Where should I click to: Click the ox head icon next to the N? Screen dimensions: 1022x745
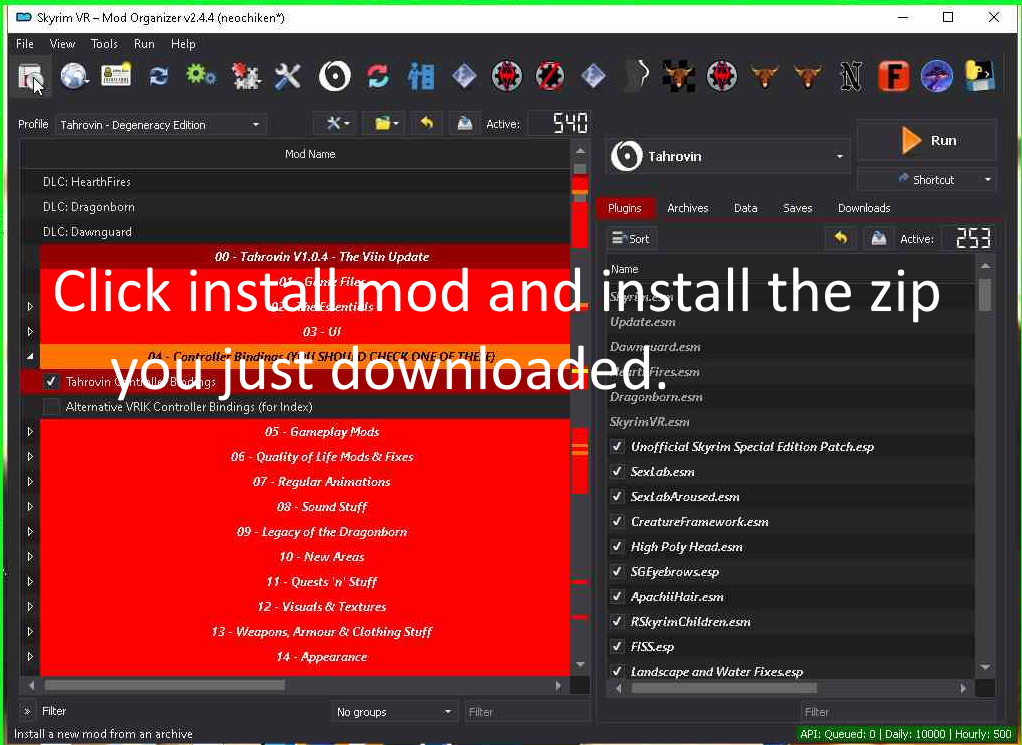click(x=808, y=76)
